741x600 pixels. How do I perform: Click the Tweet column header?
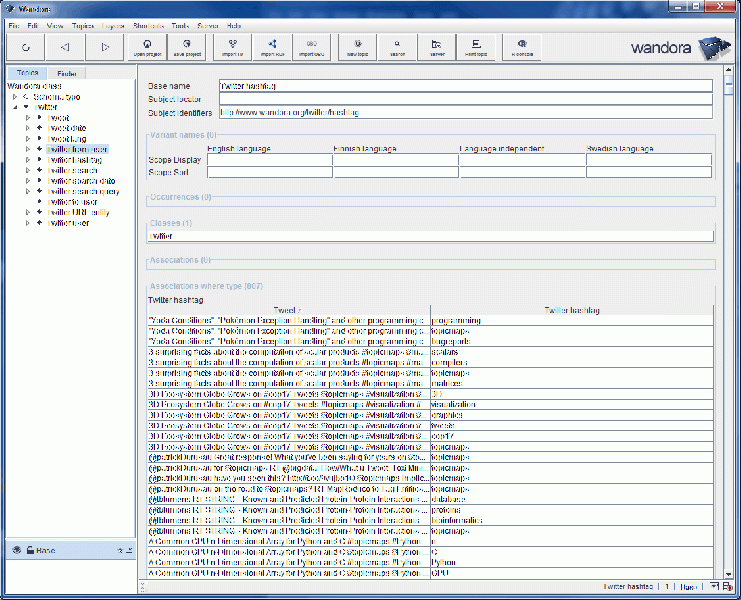pyautogui.click(x=288, y=310)
